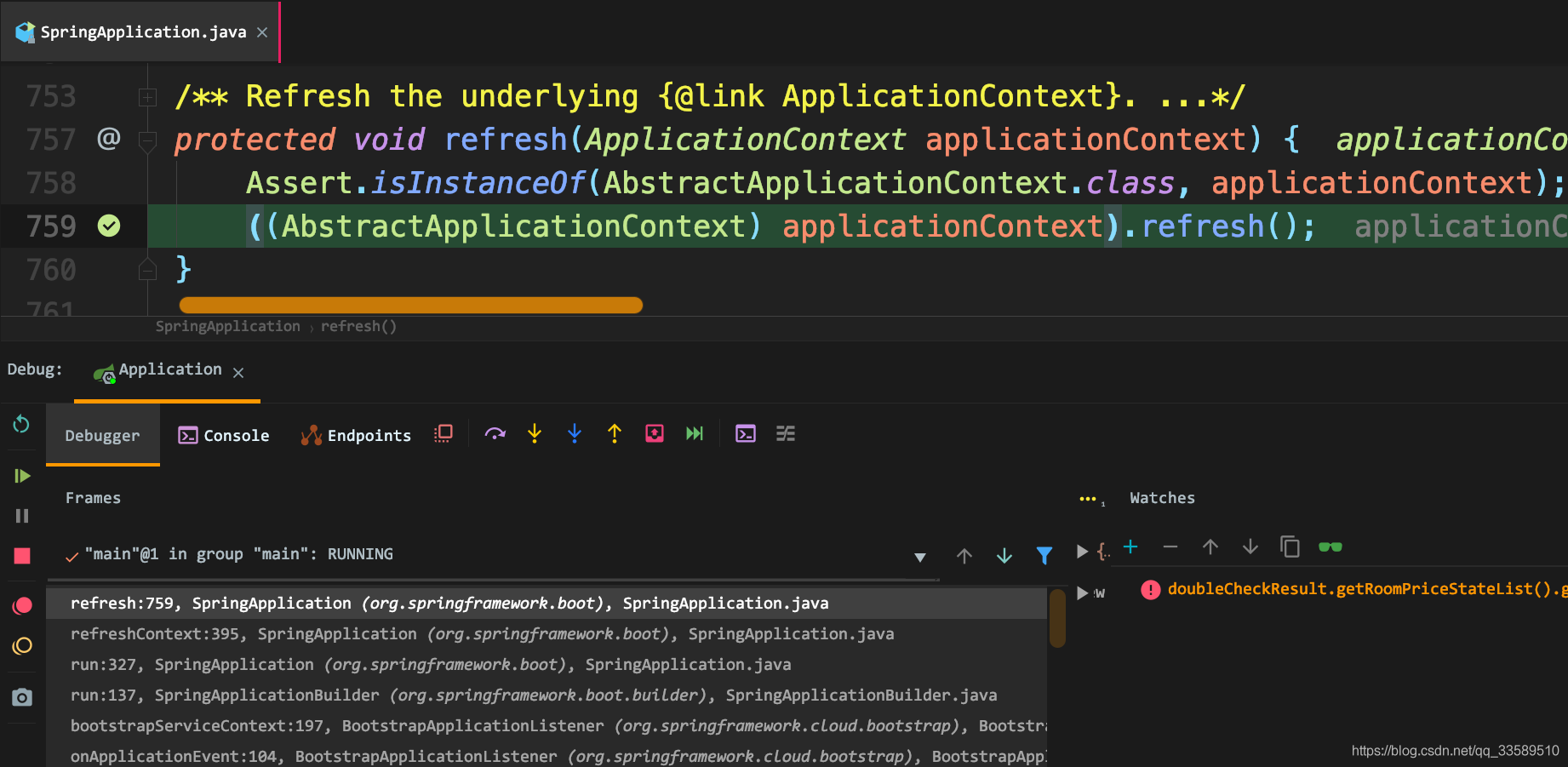Toggle the Mute Breakpoints icon

(x=22, y=646)
